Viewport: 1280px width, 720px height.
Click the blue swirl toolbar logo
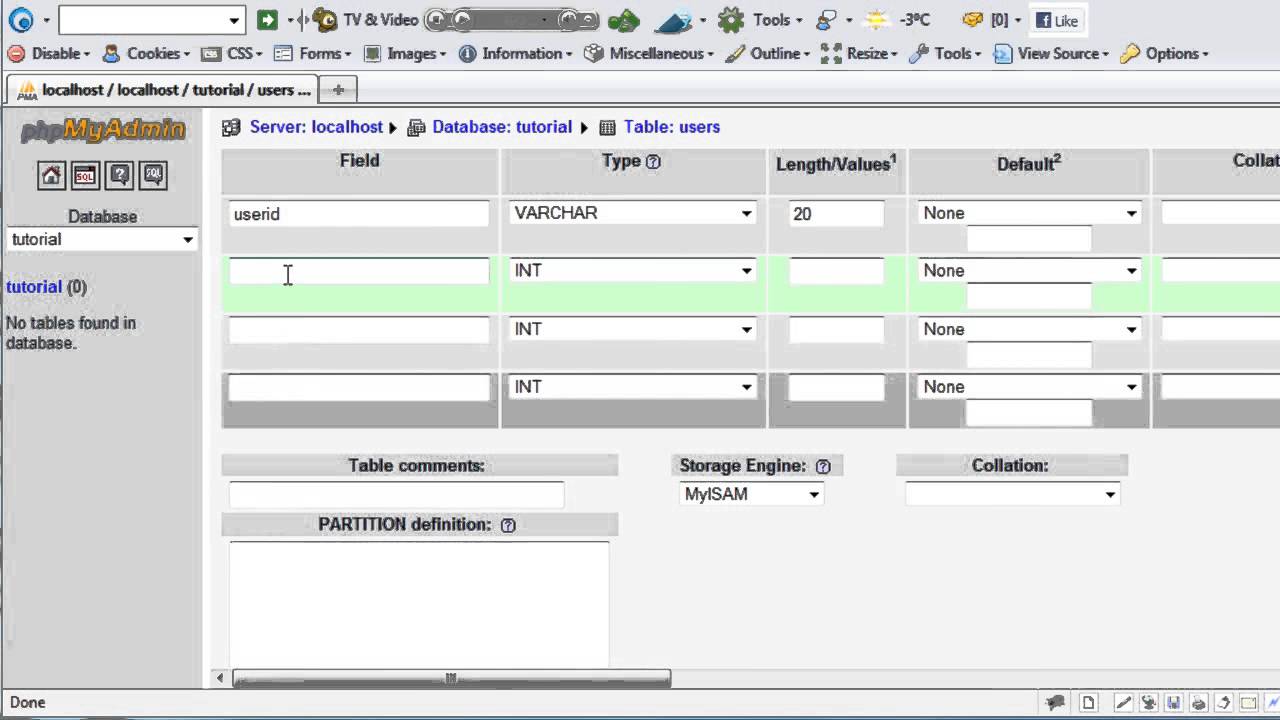pyautogui.click(x=20, y=20)
